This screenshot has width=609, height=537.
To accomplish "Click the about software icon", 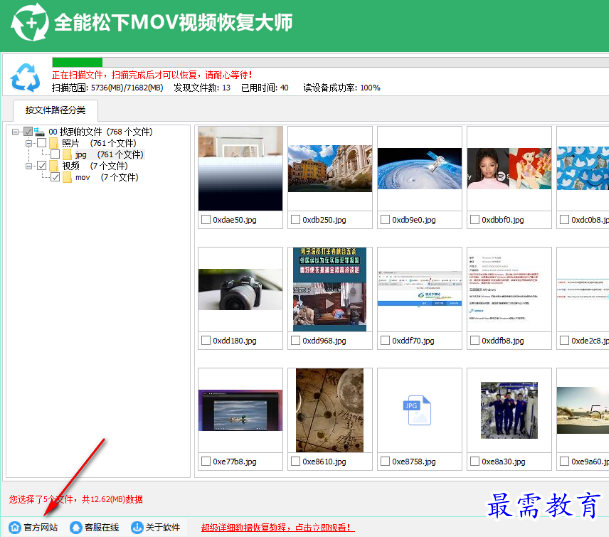I will tap(137, 527).
